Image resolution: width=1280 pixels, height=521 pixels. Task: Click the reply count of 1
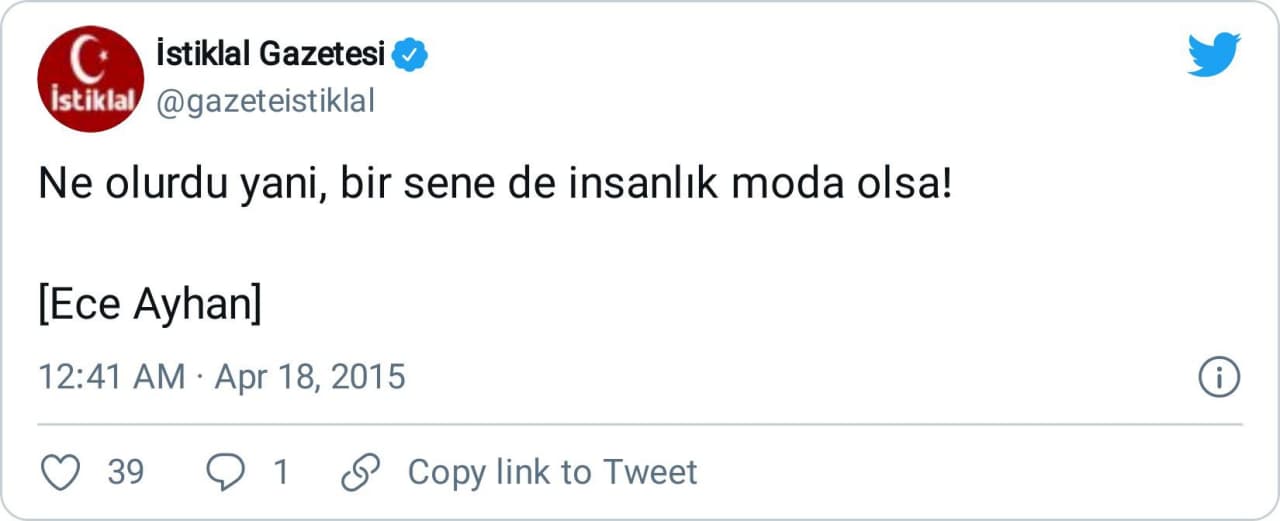point(281,472)
